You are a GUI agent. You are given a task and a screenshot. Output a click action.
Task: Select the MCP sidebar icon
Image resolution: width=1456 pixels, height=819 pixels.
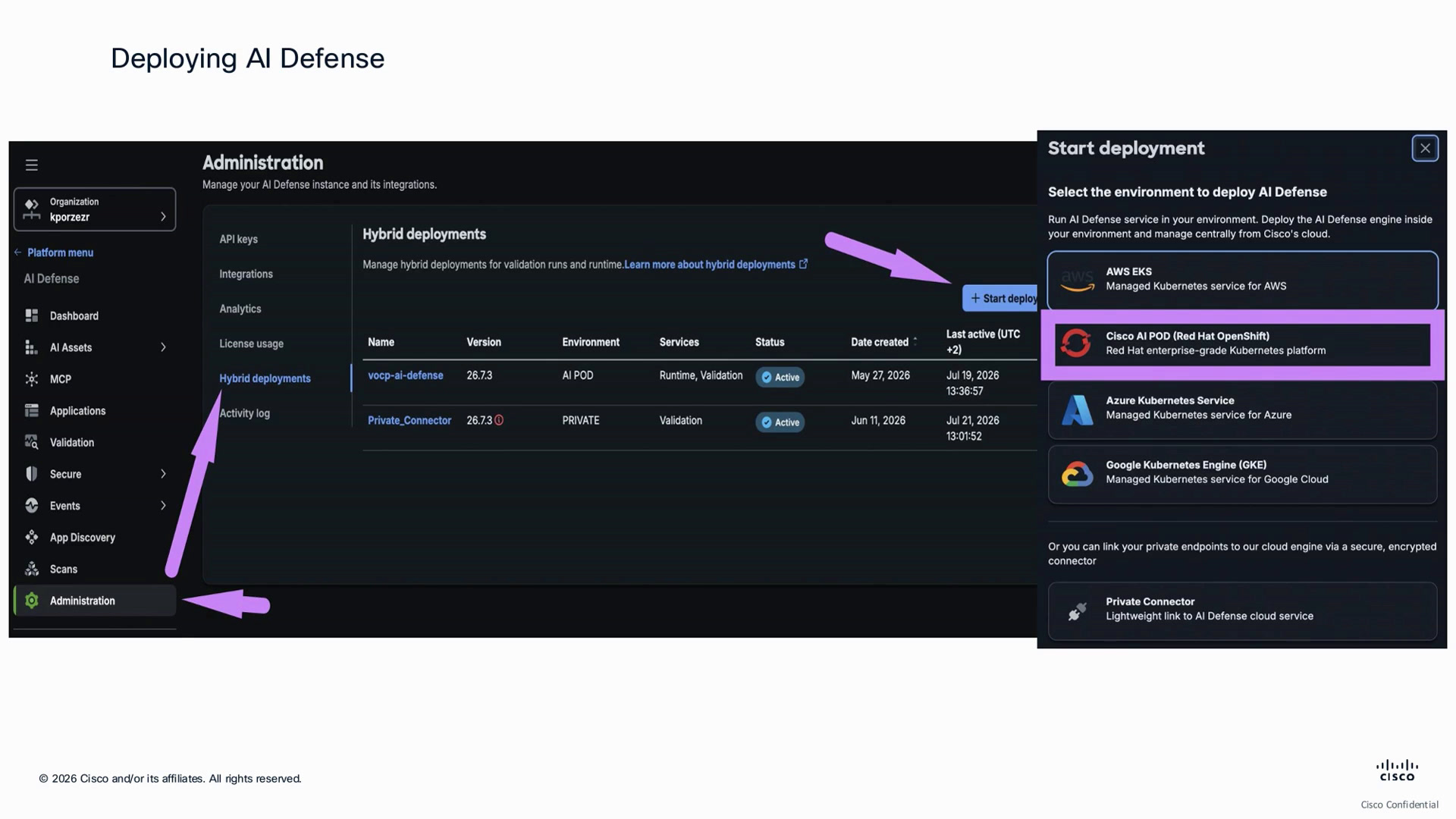click(x=31, y=379)
